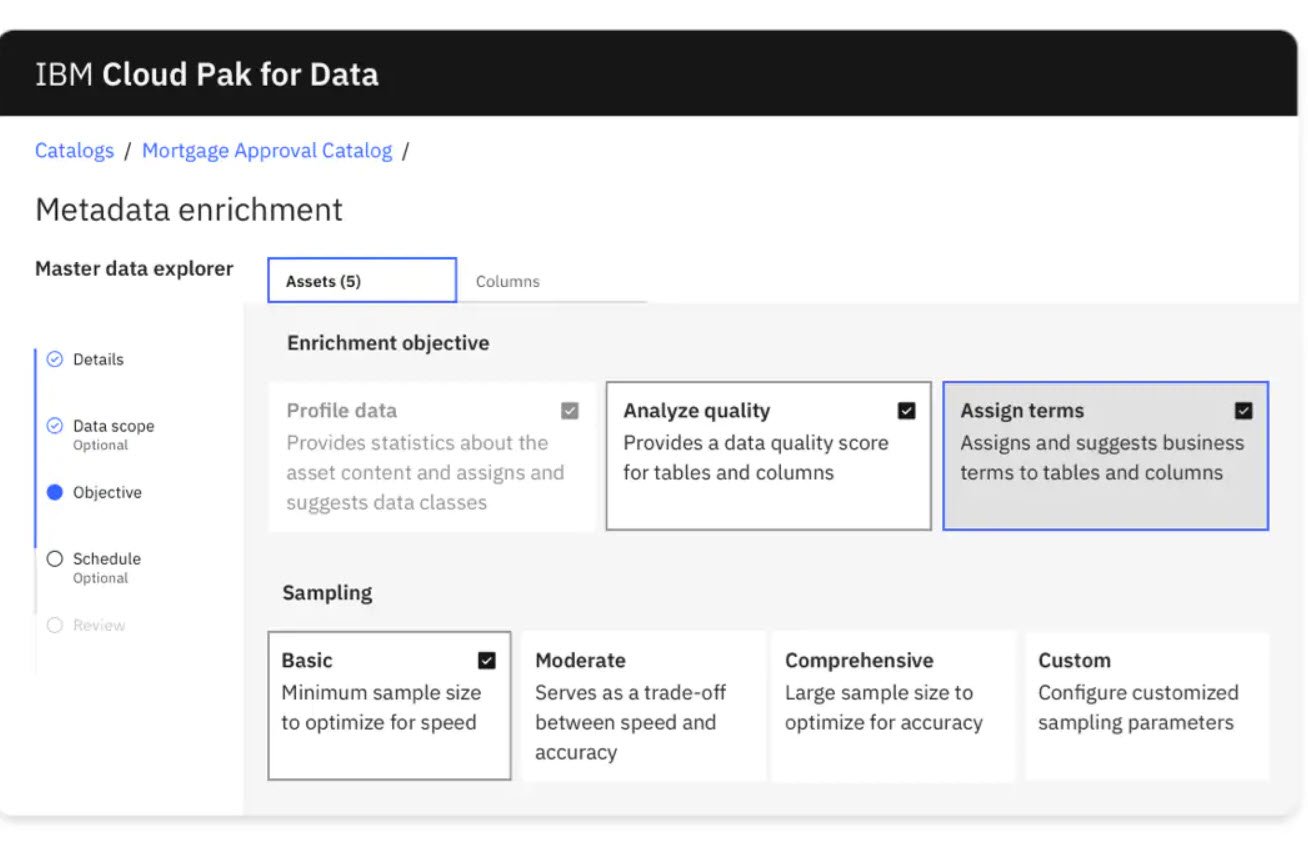Select the Objective step label
This screenshot has width=1308, height=848.
(x=107, y=492)
